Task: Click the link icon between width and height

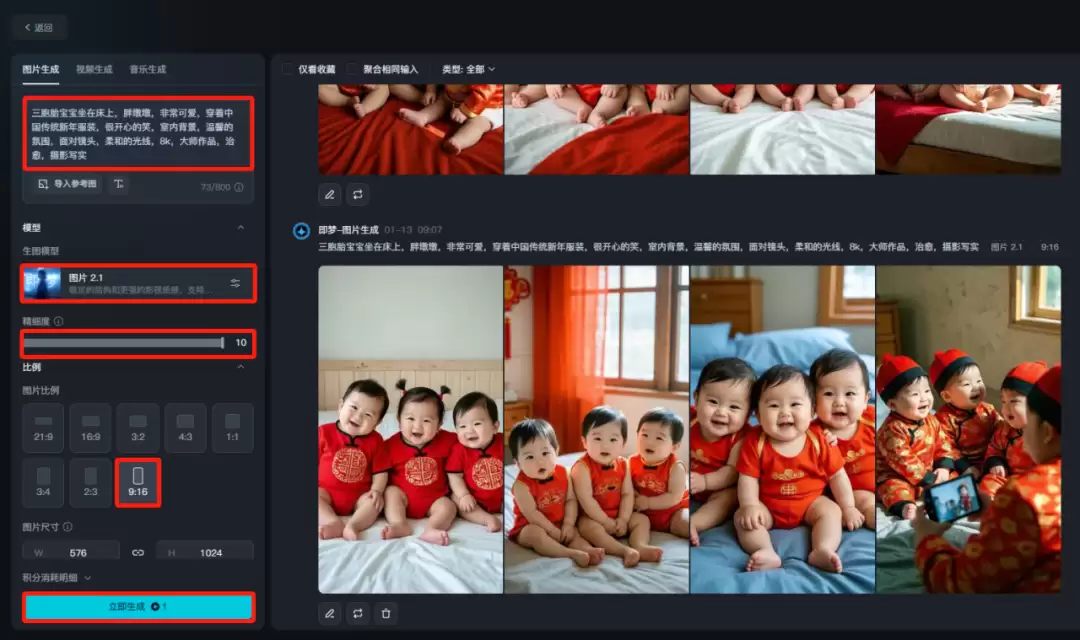Action: pyautogui.click(x=139, y=552)
